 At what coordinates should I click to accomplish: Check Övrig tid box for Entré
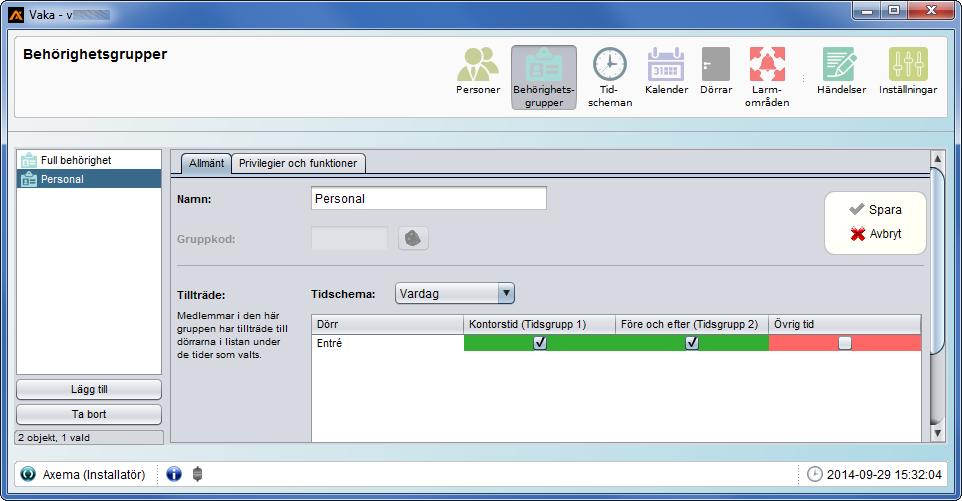[x=845, y=343]
